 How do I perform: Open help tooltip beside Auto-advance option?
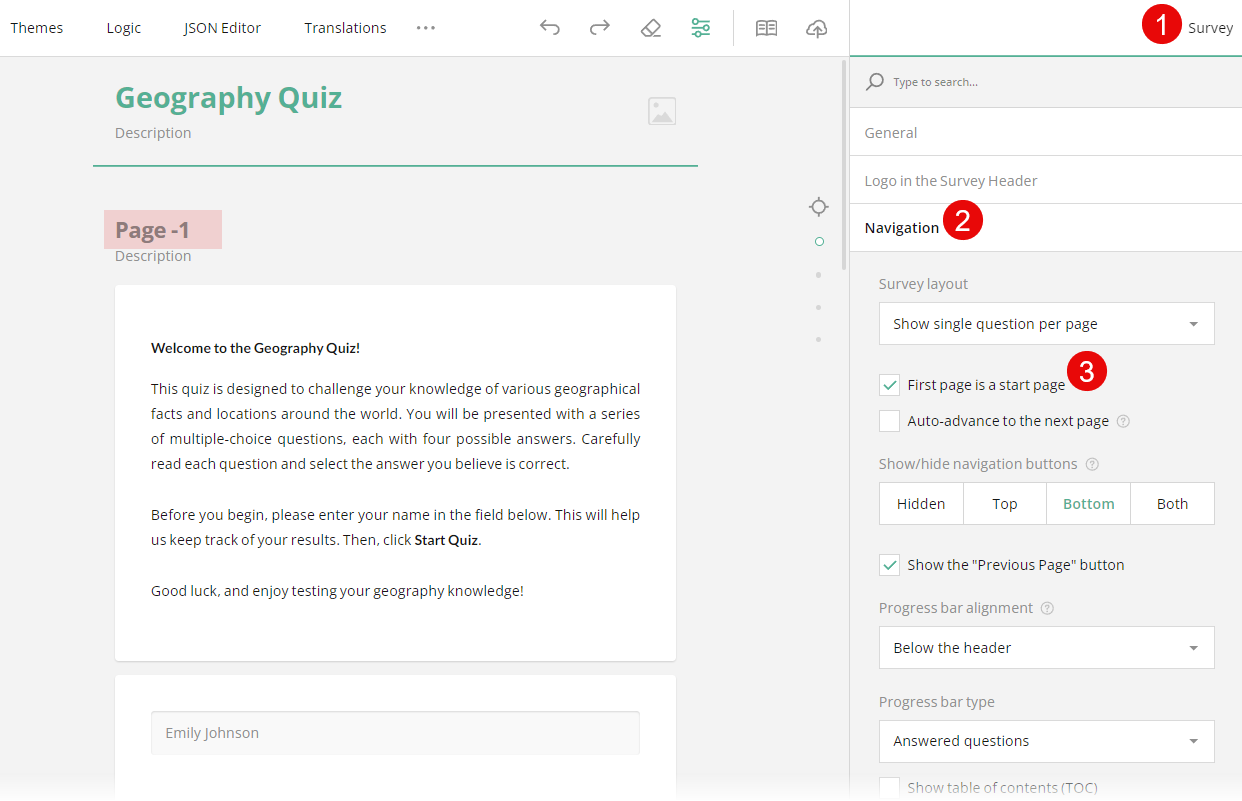[1123, 421]
